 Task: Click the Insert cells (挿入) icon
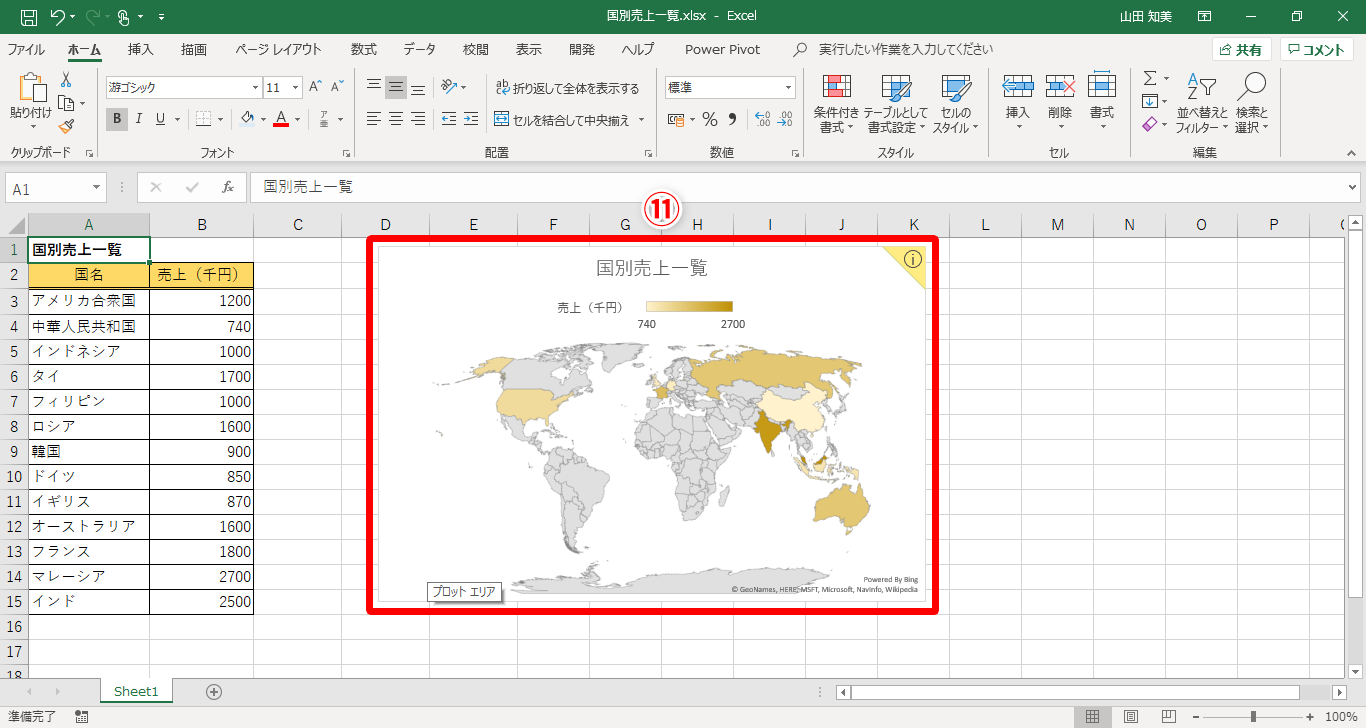point(1017,86)
